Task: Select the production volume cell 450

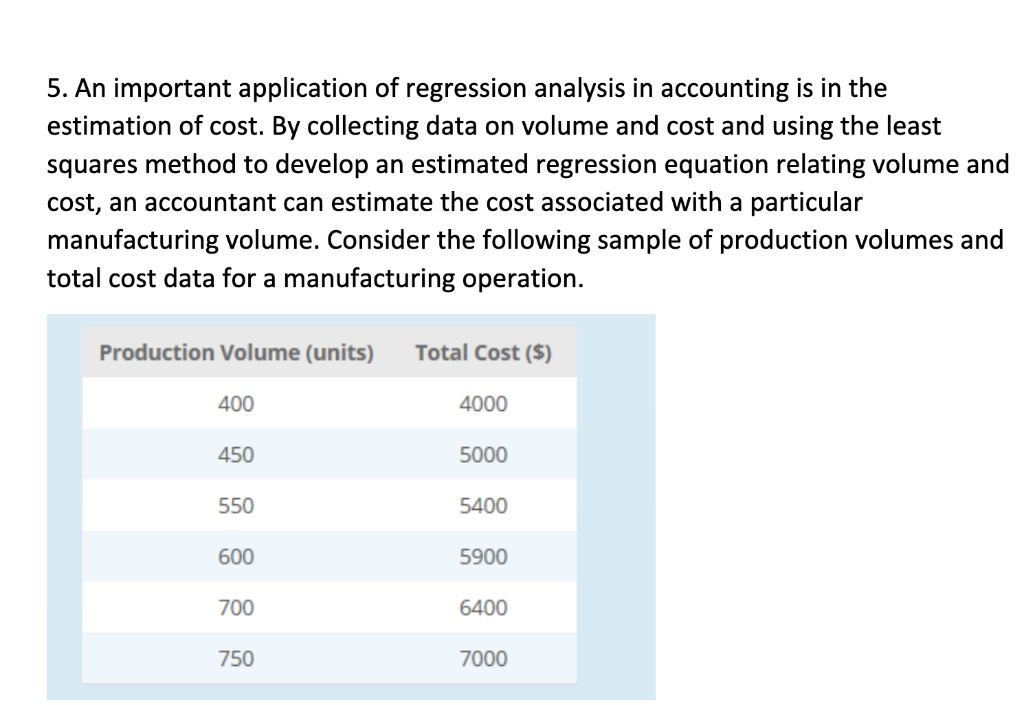Action: [236, 454]
